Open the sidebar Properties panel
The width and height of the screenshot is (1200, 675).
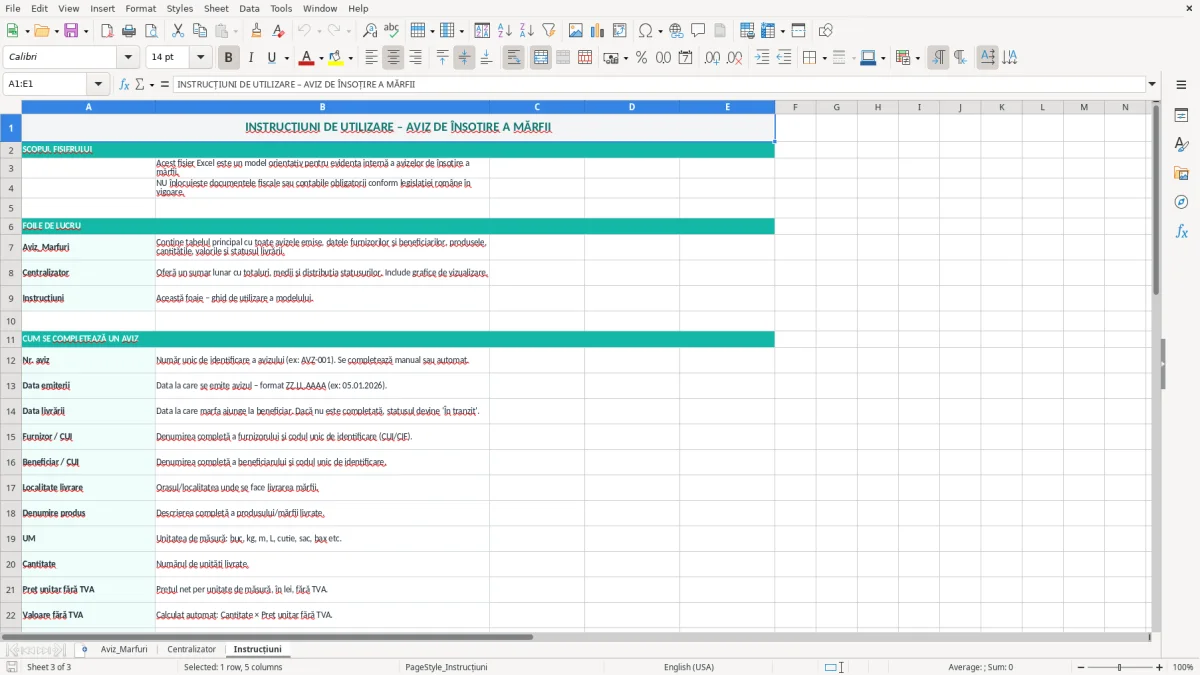tap(1181, 115)
